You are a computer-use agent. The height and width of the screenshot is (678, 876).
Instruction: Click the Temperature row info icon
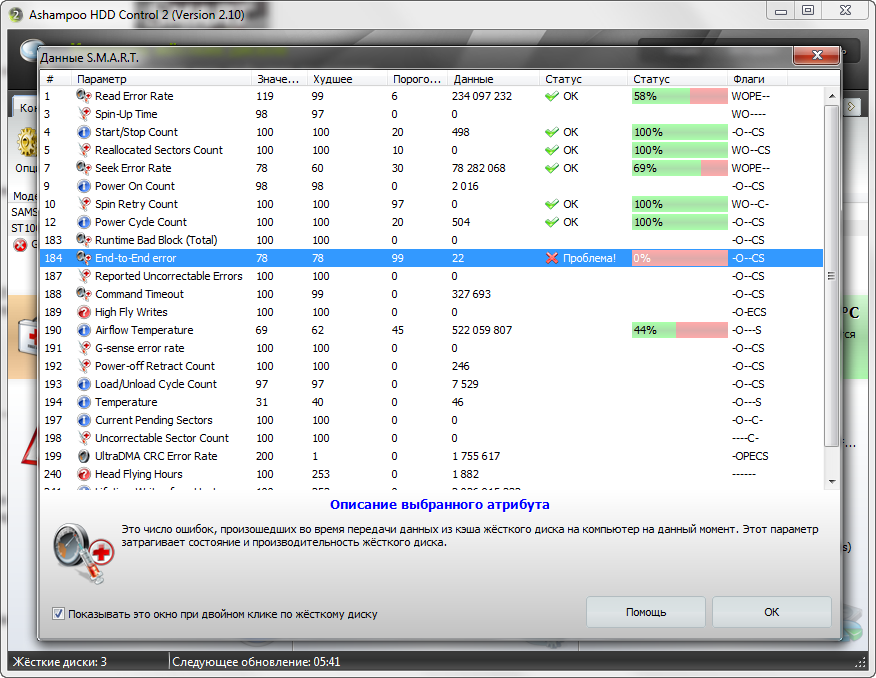coord(84,402)
